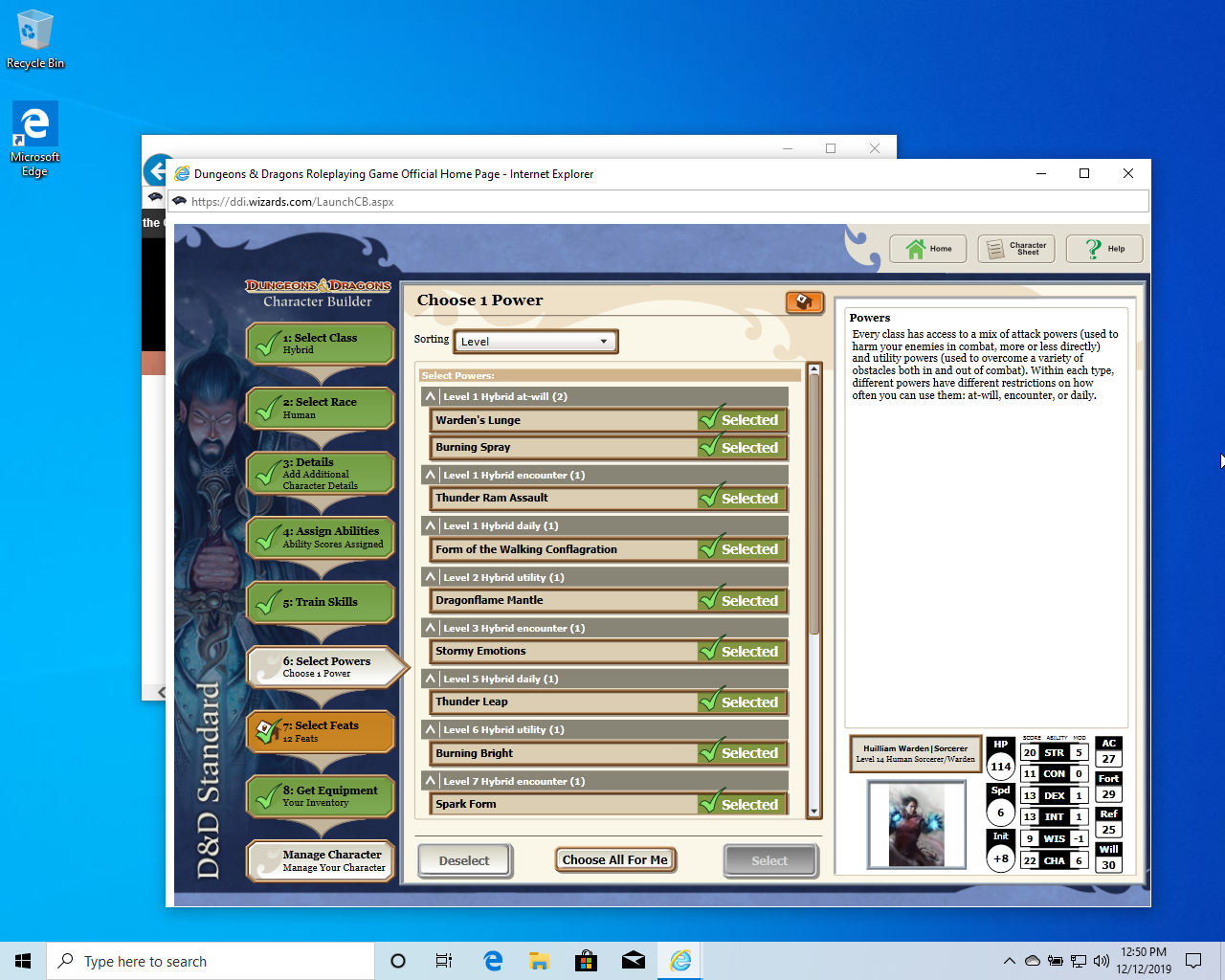Click the green checkmark on 7: Select Feats
The height and width of the screenshot is (980, 1225).
click(x=268, y=731)
